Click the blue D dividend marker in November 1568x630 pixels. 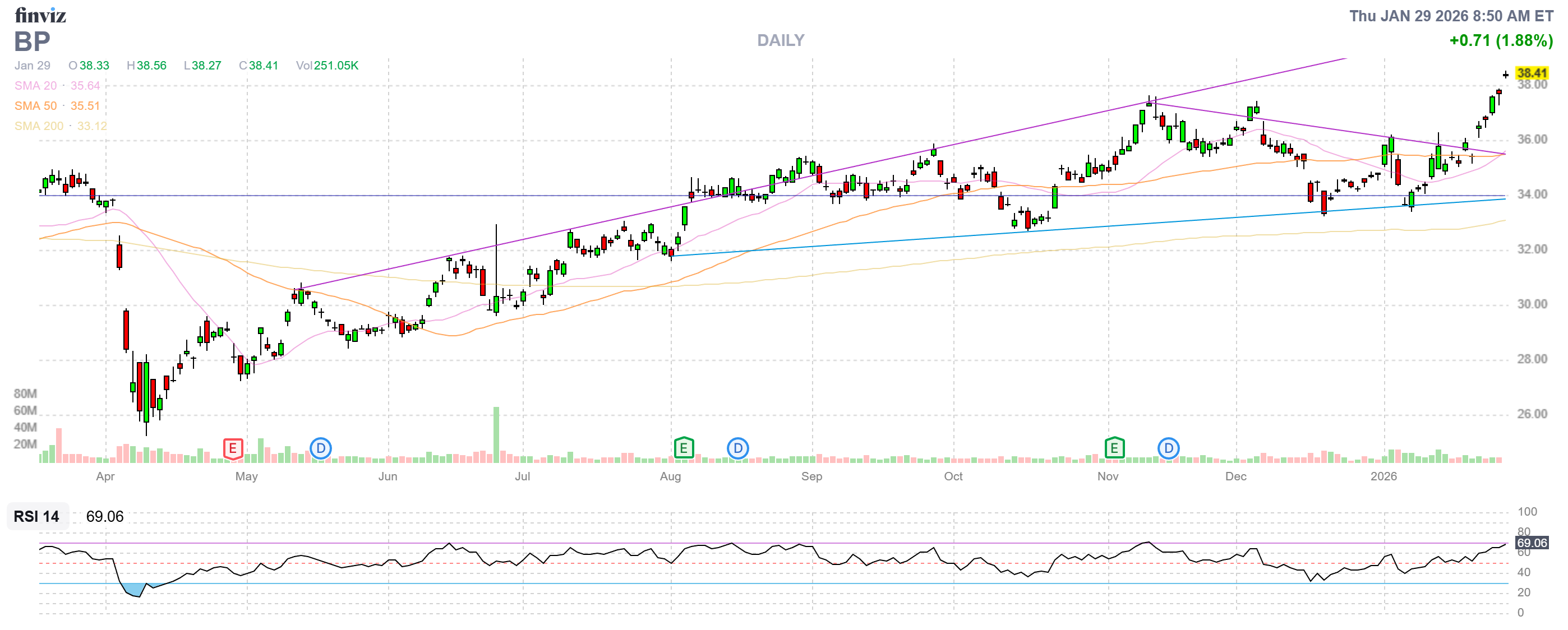(x=1168, y=449)
